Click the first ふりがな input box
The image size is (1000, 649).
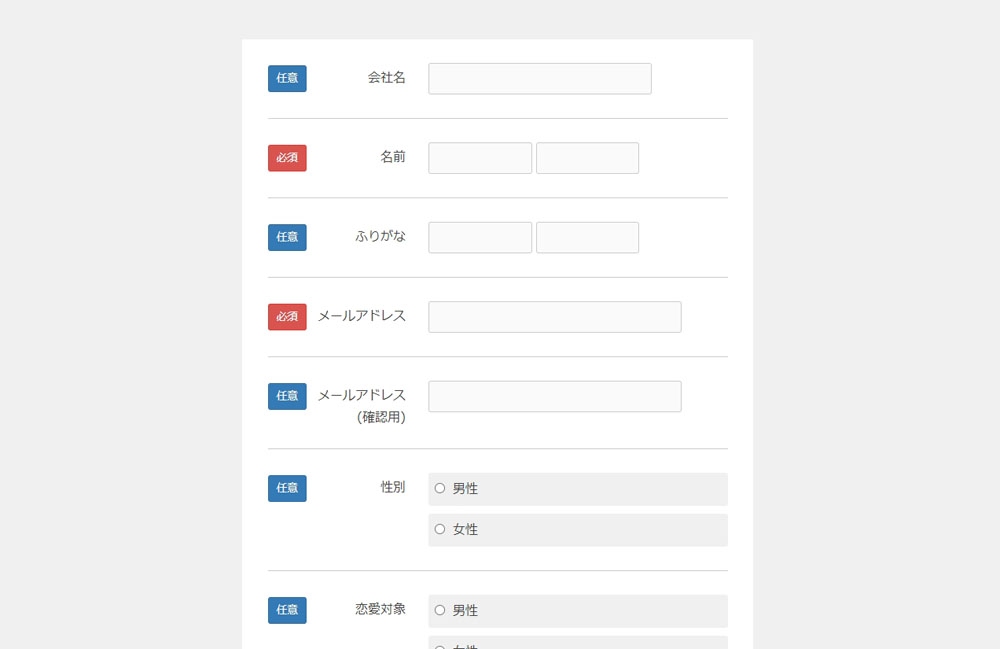[x=480, y=237]
